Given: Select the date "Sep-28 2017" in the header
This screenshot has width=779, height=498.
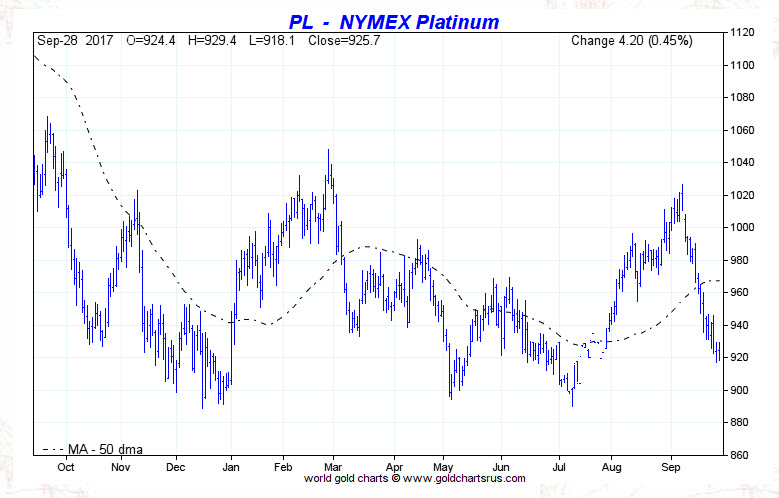Looking at the screenshot, I should 76,41.
